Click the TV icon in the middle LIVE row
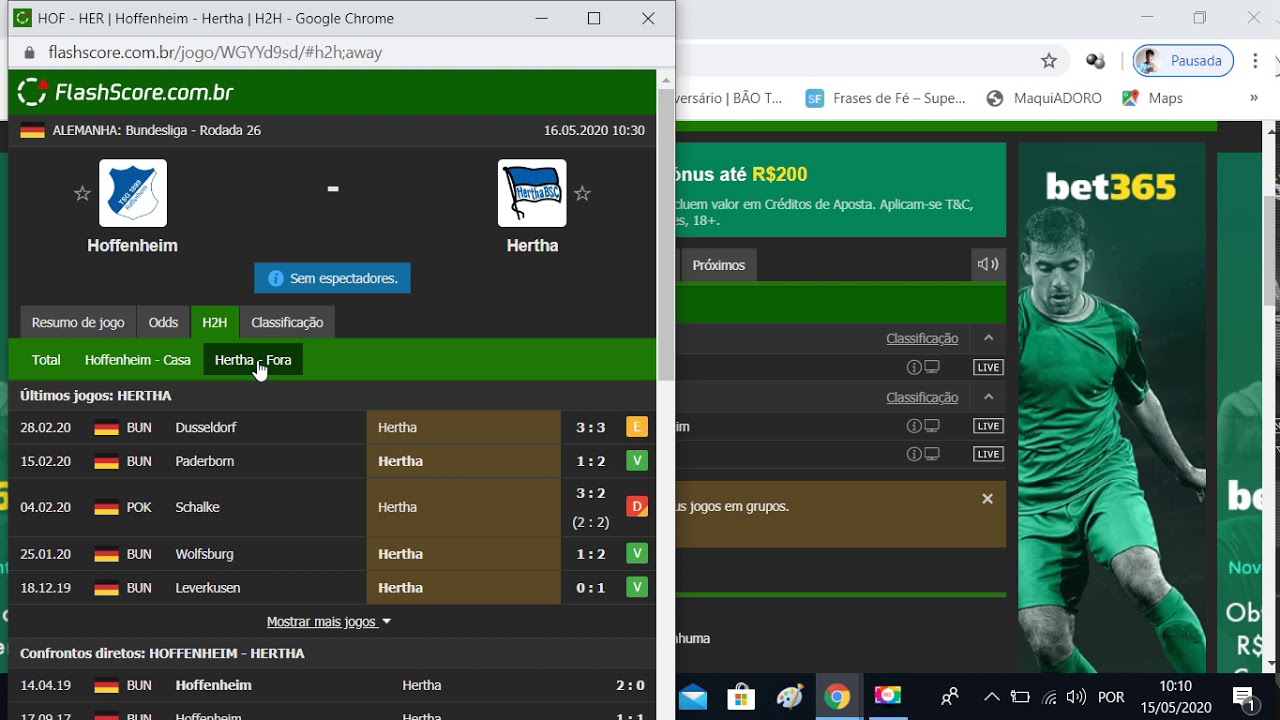This screenshot has width=1280, height=720. [932, 426]
